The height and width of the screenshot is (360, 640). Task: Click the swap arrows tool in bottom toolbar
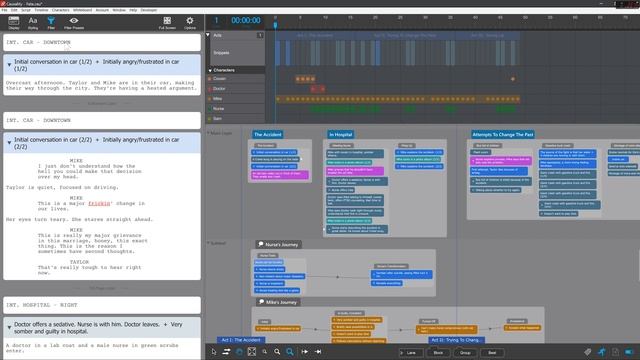click(x=226, y=352)
